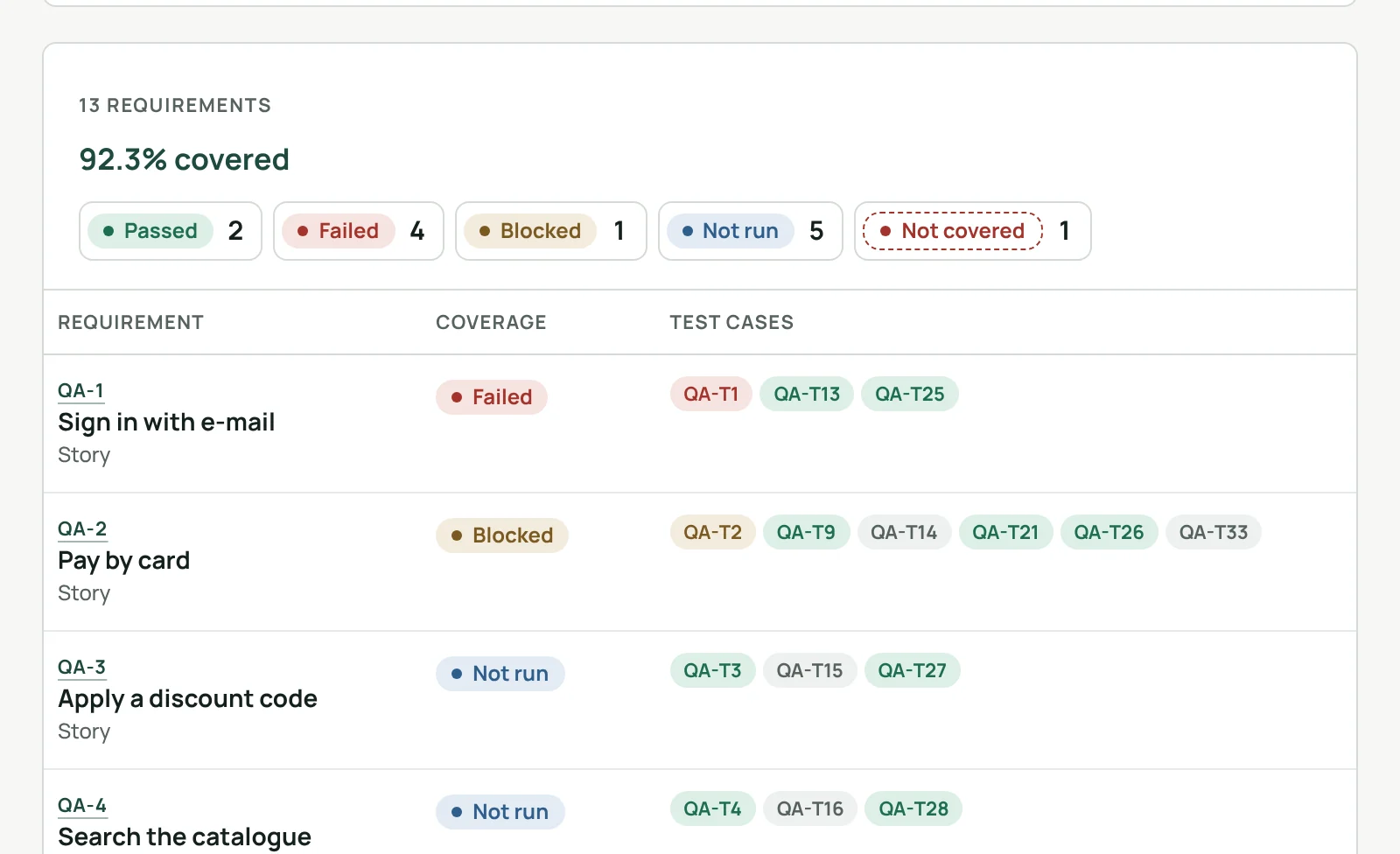The width and height of the screenshot is (1400, 854).
Task: Open test case QA-T26
Action: click(x=1109, y=532)
